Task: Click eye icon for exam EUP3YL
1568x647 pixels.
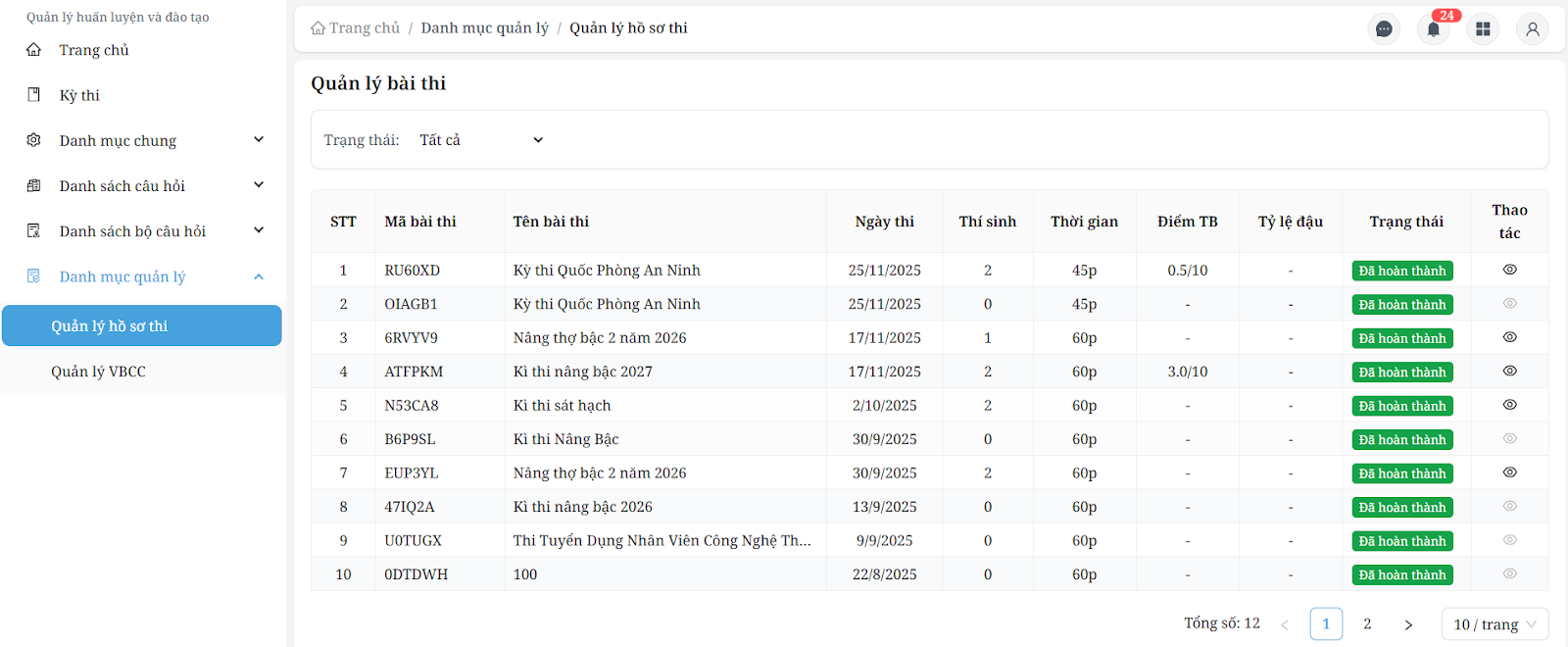Action: click(x=1509, y=473)
